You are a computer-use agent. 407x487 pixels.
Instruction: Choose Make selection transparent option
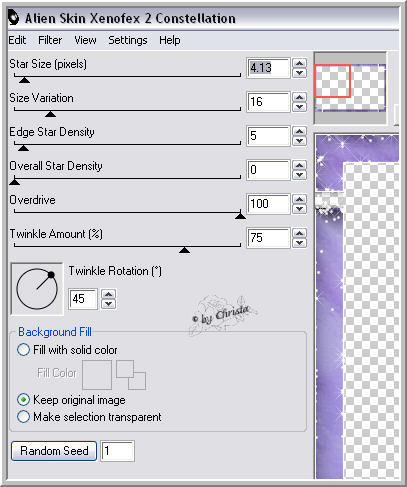point(23,417)
